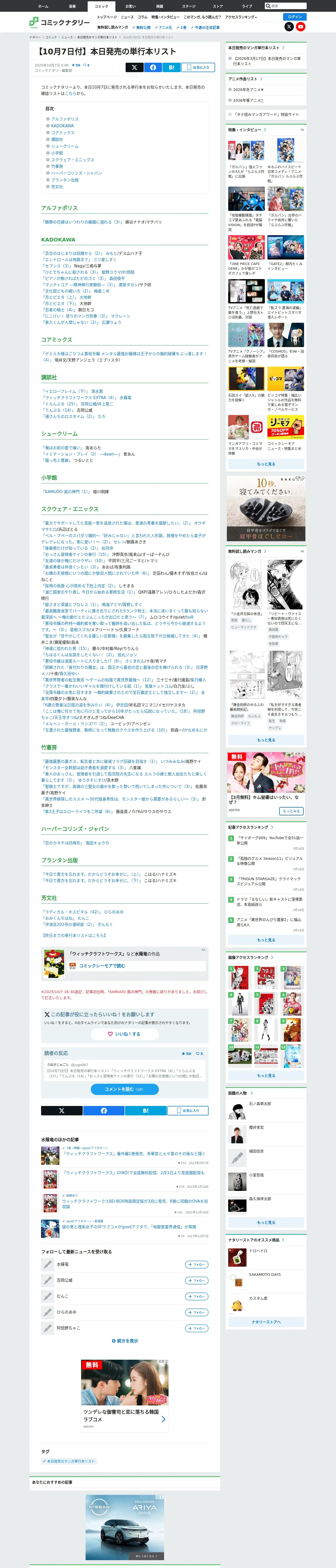Jump to スクウェア・エニックス in table of contents

tap(72, 159)
